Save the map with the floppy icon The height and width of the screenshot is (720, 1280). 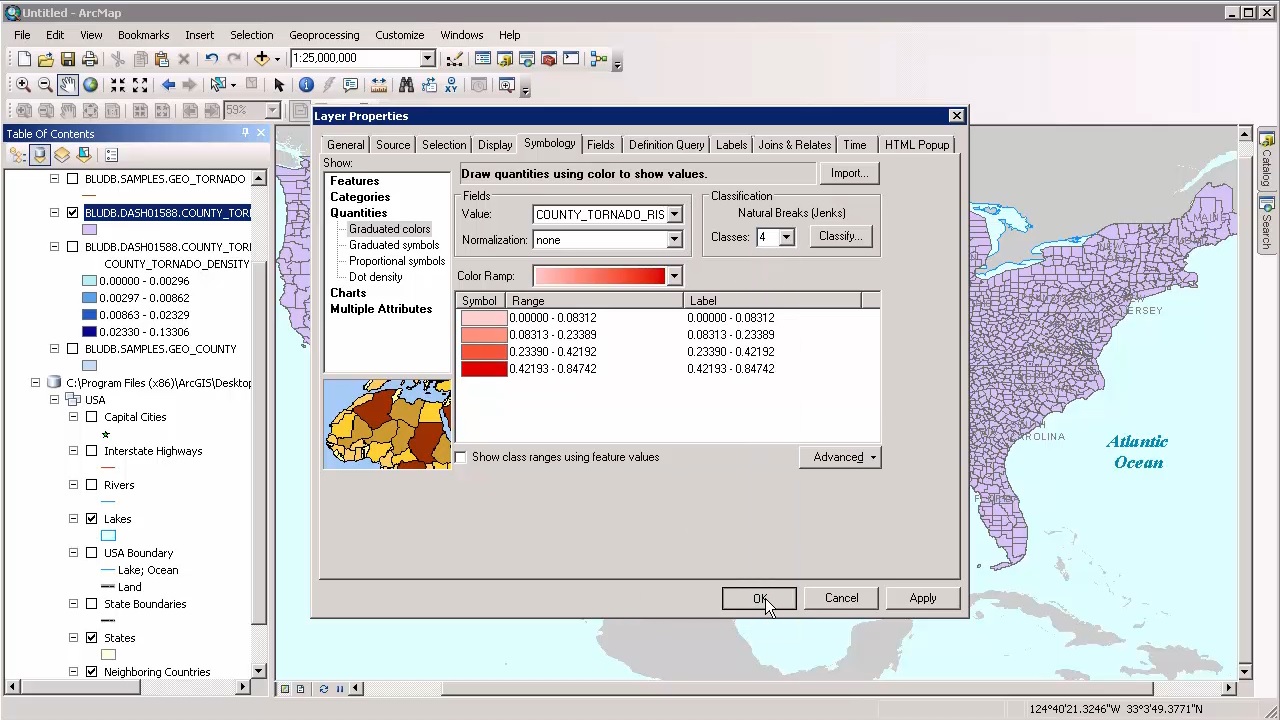point(68,59)
